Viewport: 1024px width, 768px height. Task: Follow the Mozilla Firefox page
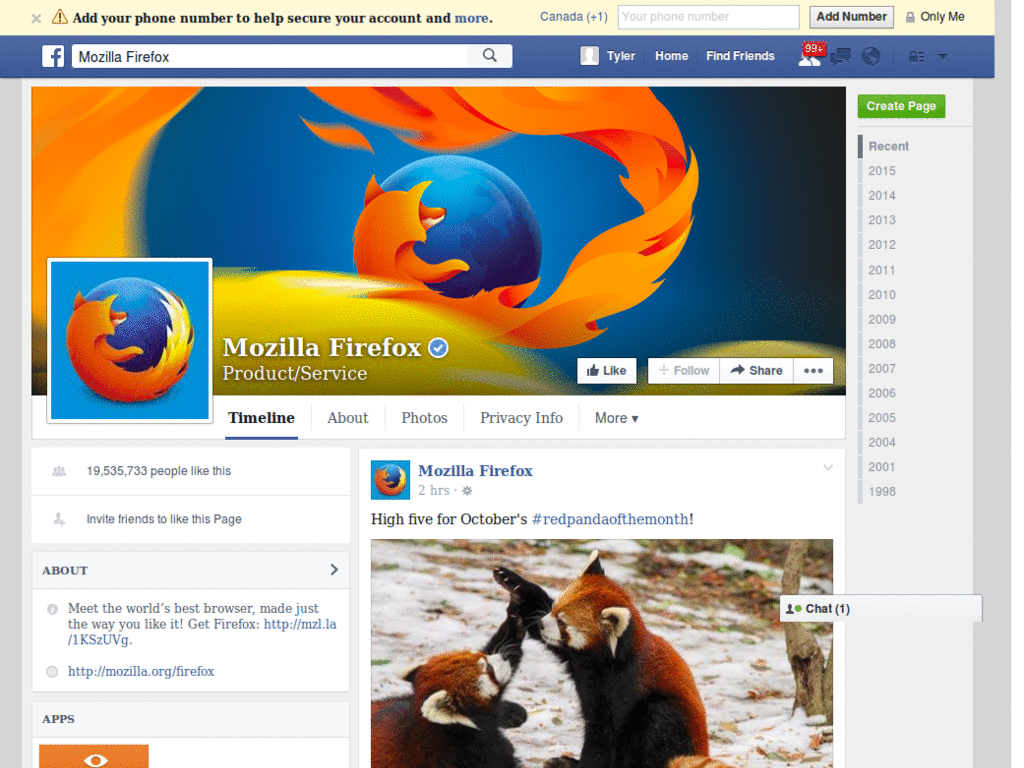(684, 371)
